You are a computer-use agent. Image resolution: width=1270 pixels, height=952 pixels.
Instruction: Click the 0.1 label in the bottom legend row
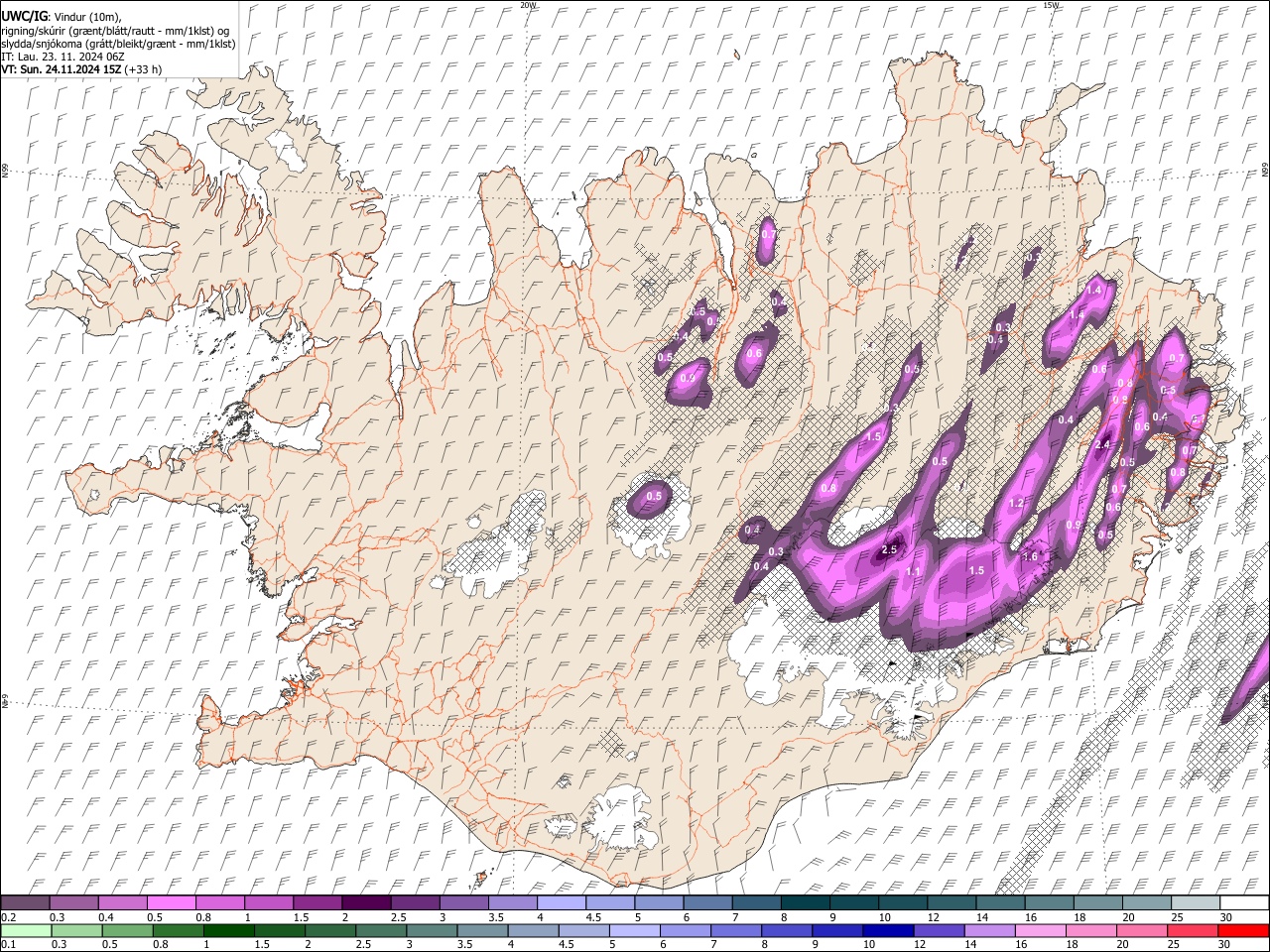pyautogui.click(x=8, y=945)
